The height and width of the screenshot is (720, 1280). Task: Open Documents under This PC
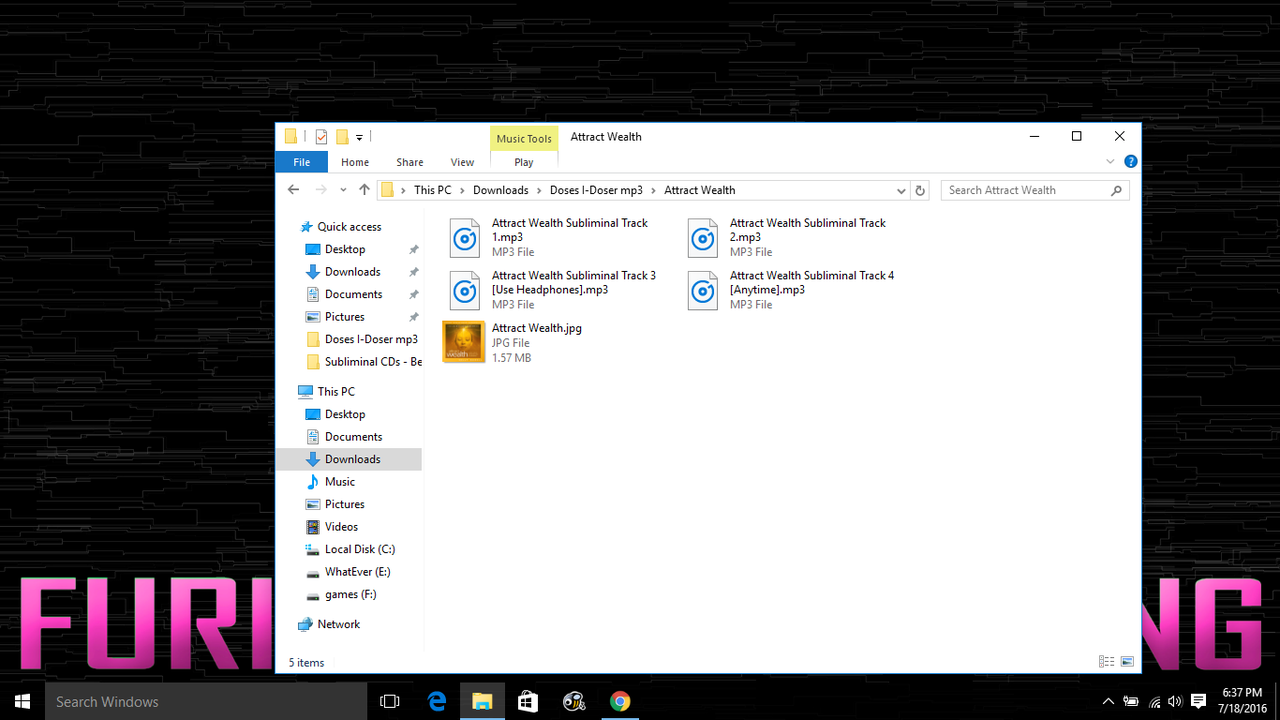coord(353,437)
